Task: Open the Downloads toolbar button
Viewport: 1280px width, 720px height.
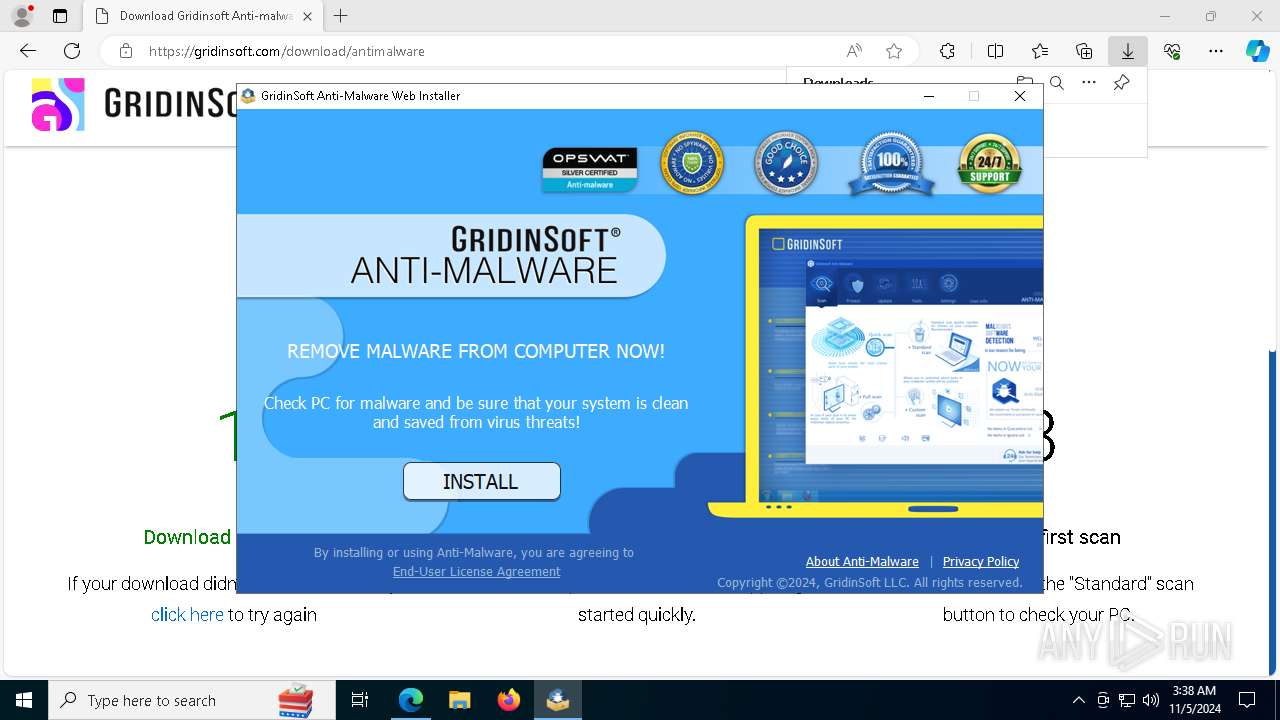Action: [x=1128, y=51]
